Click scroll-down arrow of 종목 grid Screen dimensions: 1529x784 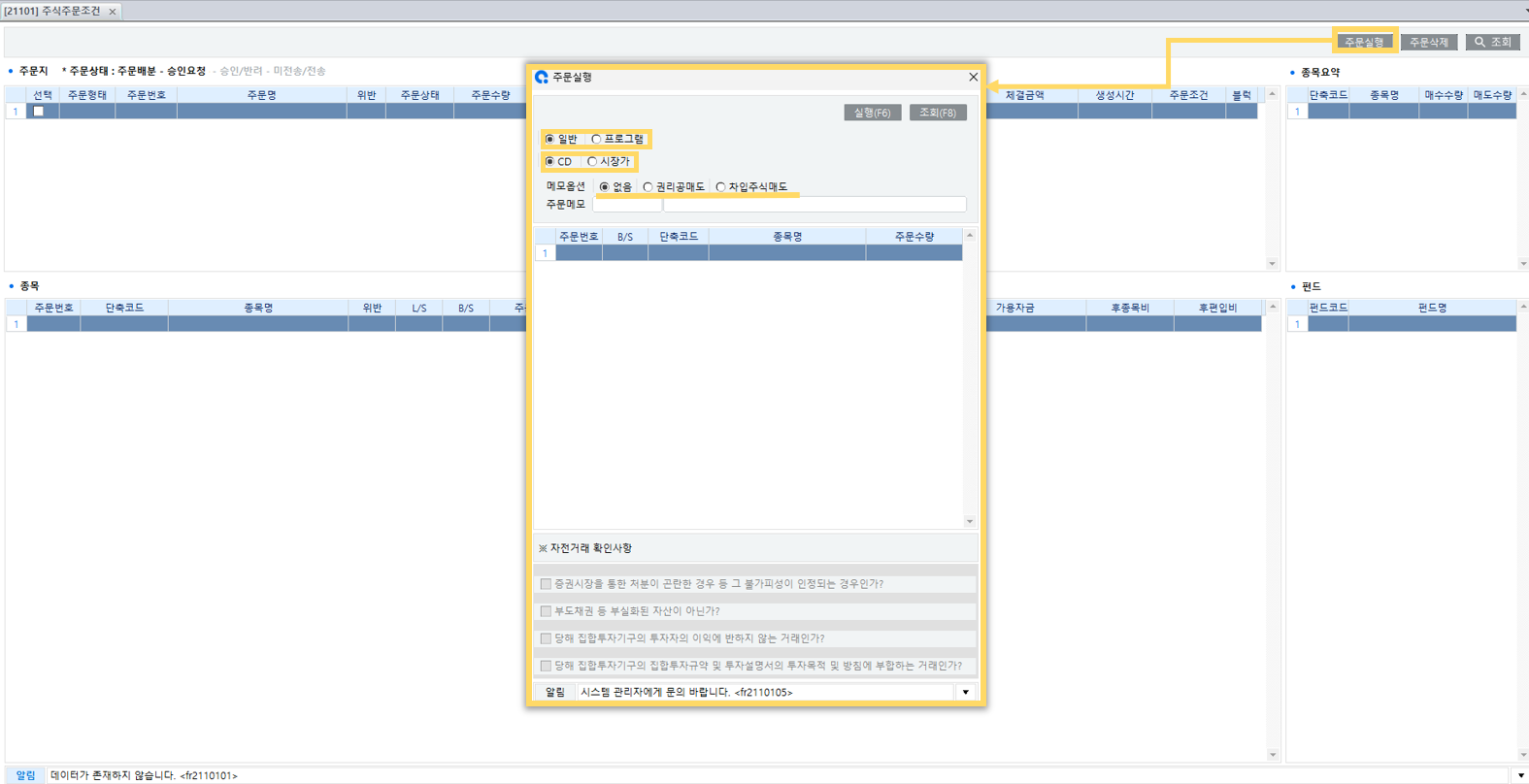pyautogui.click(x=1273, y=755)
